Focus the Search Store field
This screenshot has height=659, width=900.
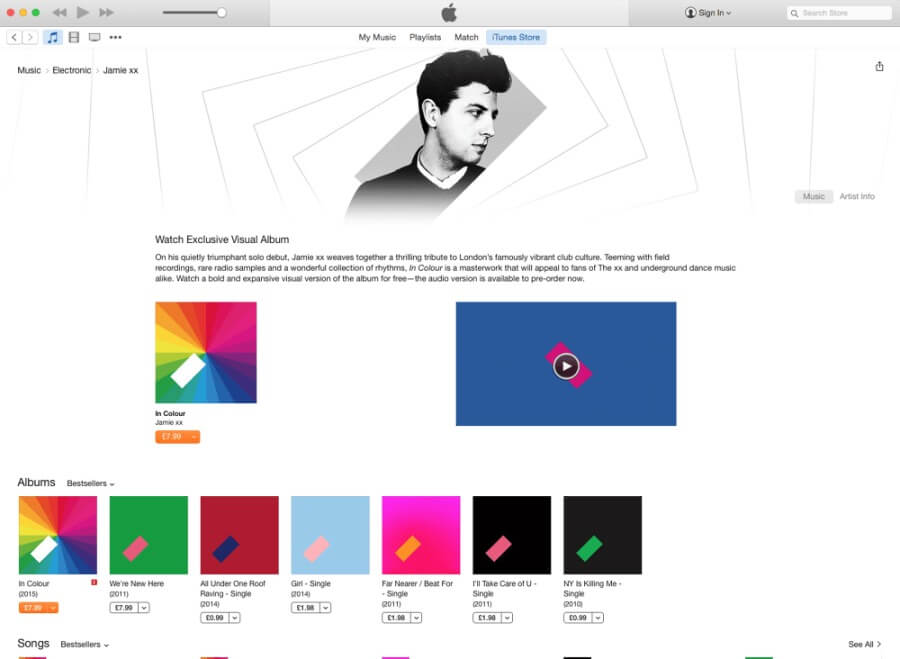click(839, 13)
